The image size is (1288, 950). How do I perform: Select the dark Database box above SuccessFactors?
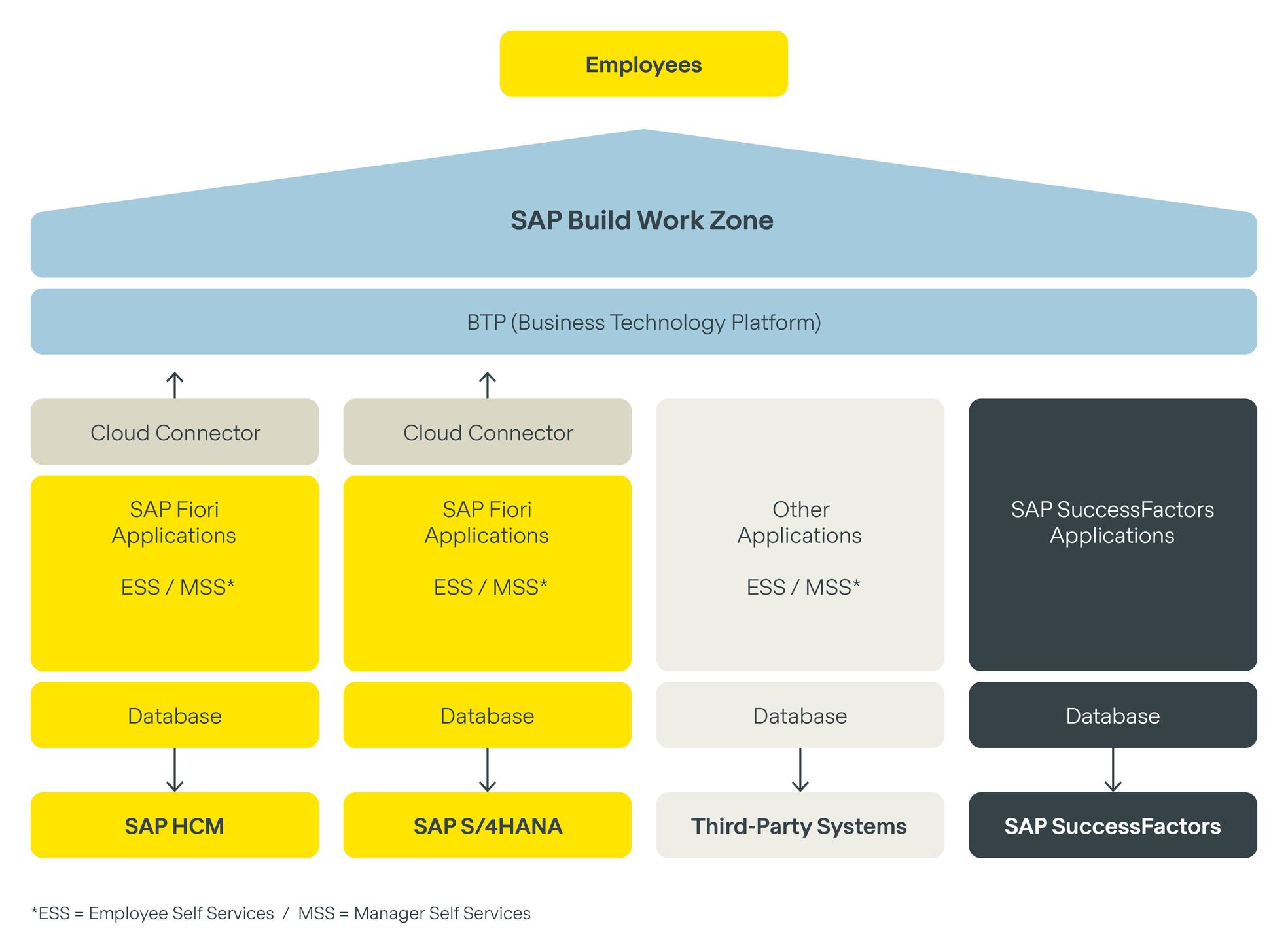(x=1113, y=715)
